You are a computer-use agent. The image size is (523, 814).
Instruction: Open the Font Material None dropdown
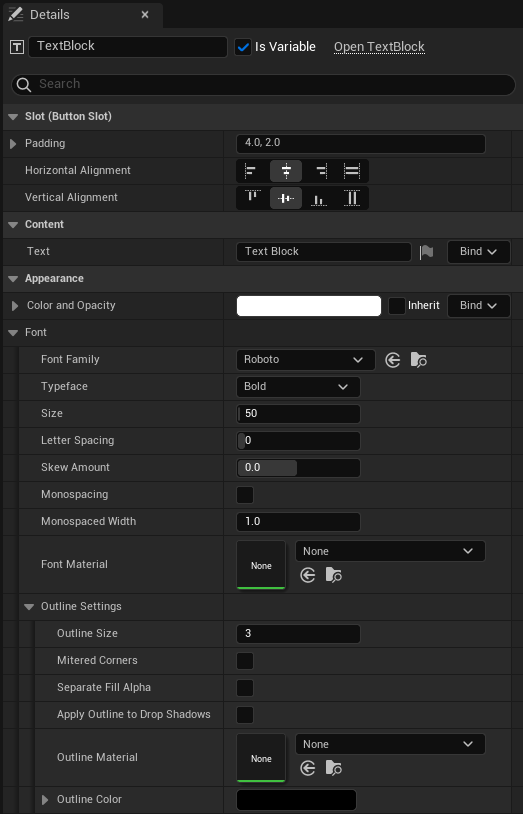(x=391, y=551)
